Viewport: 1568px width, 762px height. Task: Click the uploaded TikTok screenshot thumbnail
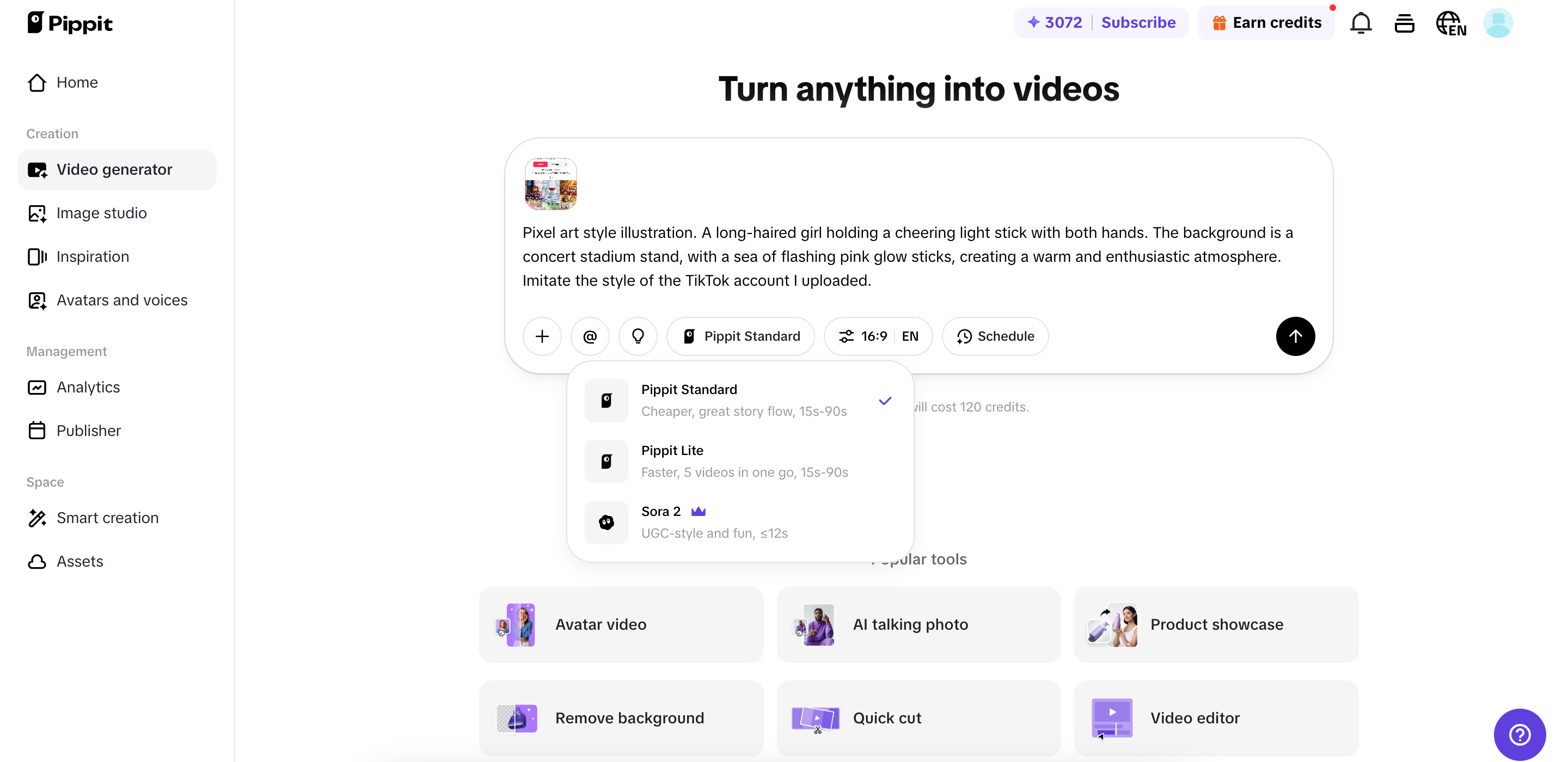(x=550, y=183)
